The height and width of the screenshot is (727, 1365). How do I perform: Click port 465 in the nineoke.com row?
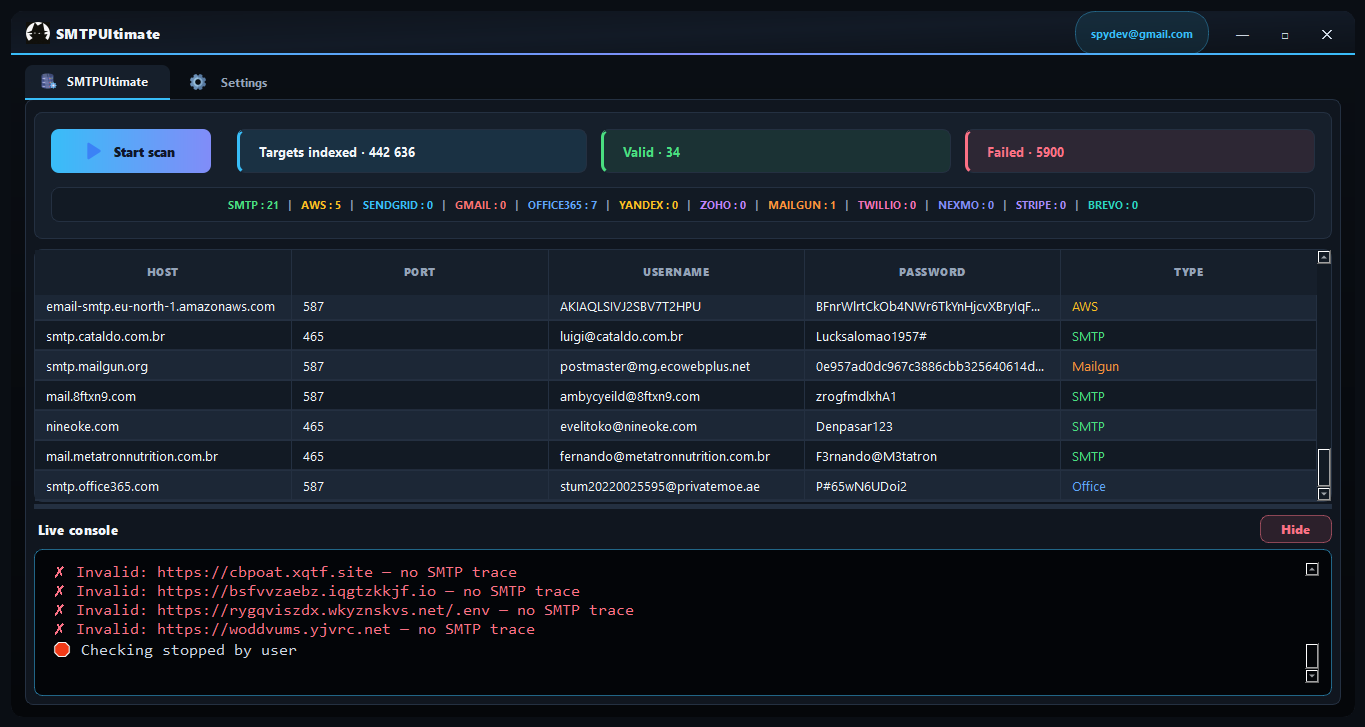click(420, 426)
